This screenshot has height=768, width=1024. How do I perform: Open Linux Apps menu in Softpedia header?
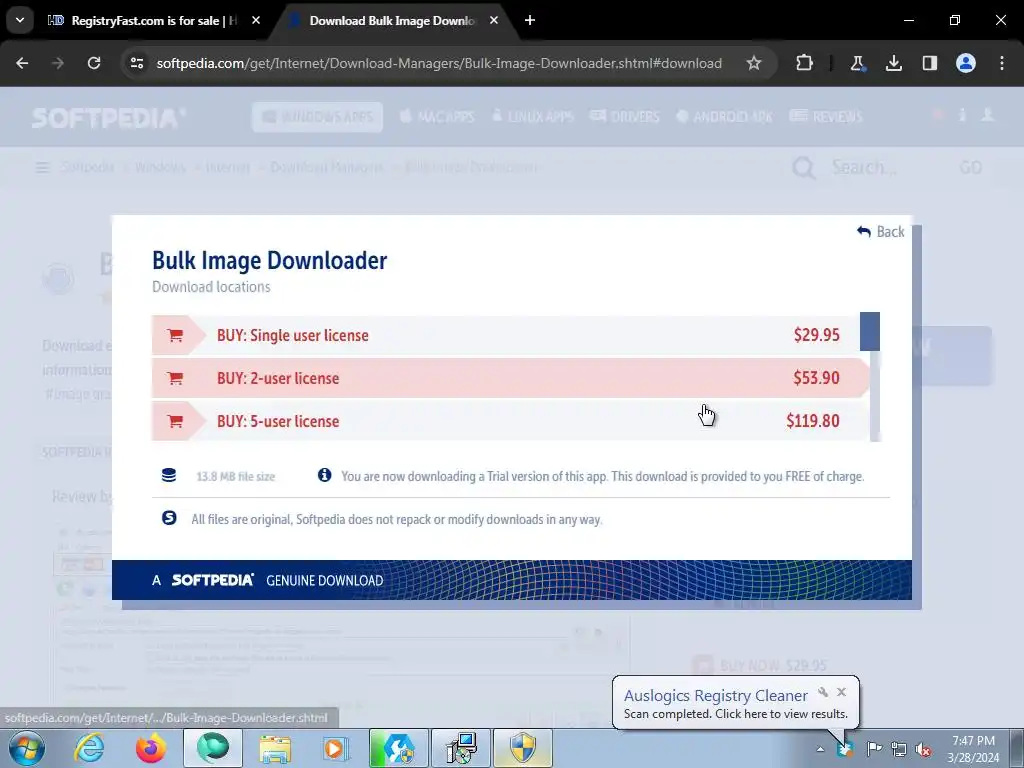pos(533,117)
